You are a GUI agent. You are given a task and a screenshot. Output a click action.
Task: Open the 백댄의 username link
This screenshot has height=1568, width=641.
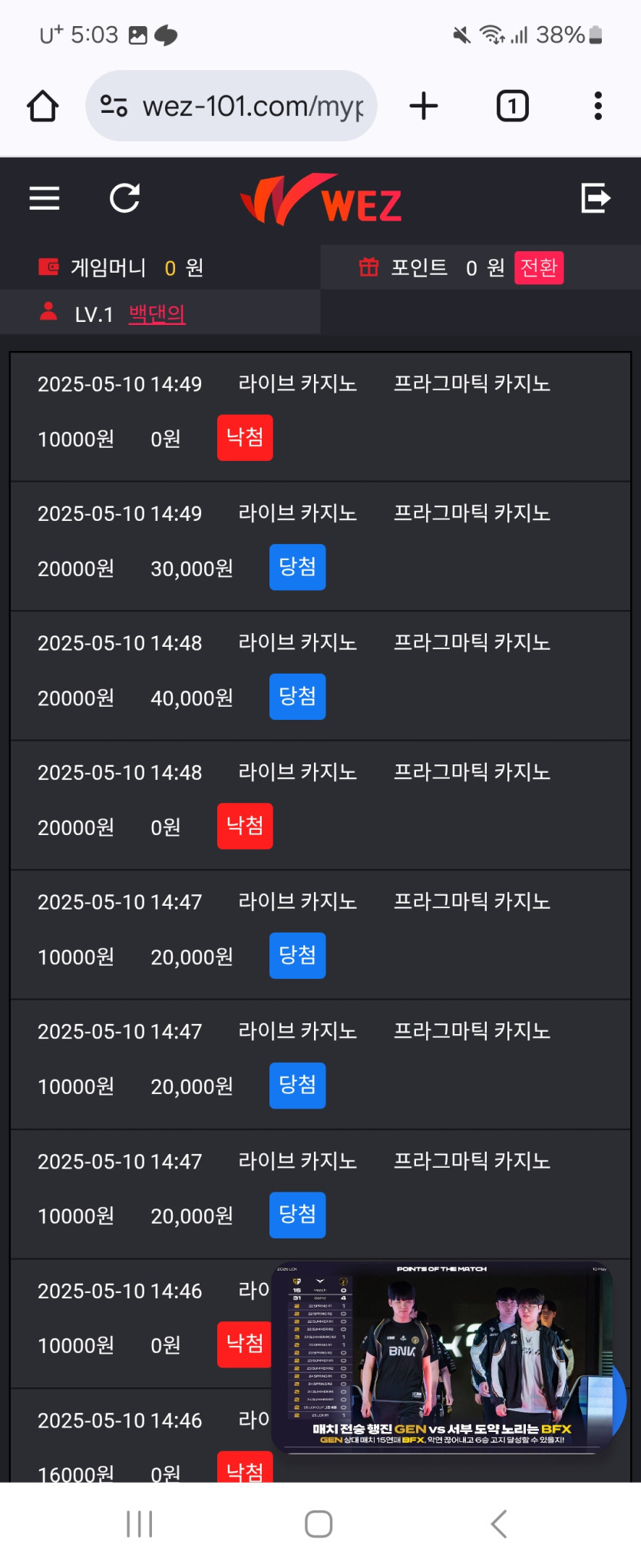tap(157, 313)
